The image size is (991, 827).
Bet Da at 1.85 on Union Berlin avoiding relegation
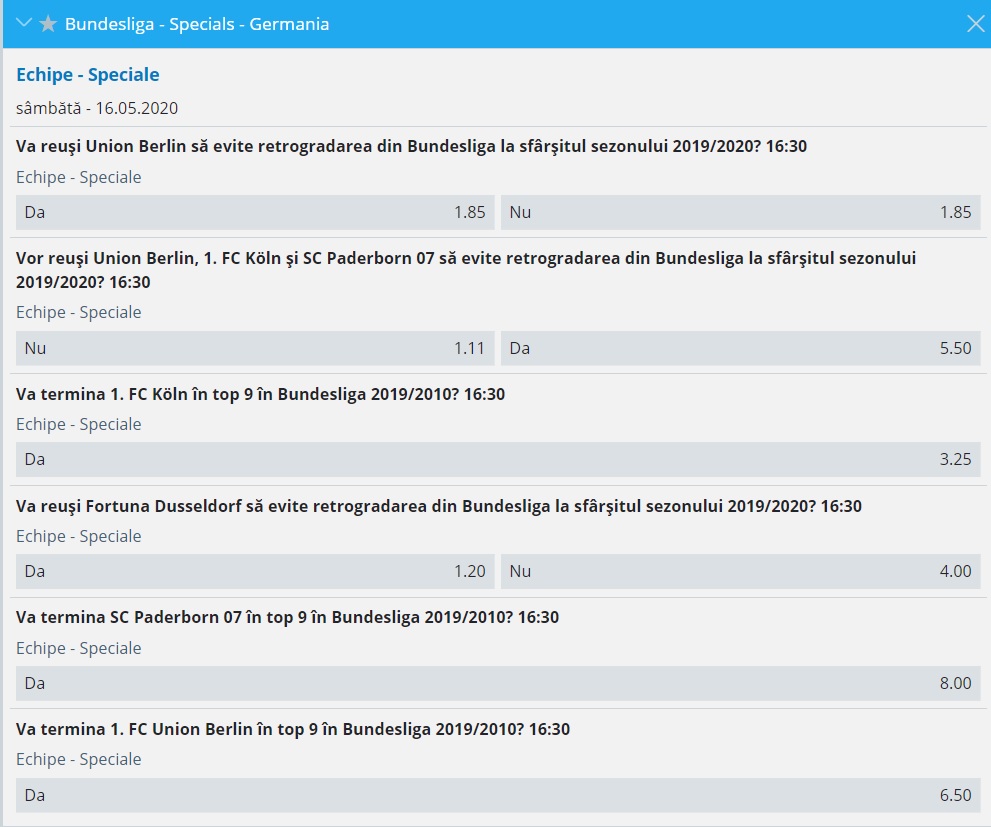click(255, 212)
